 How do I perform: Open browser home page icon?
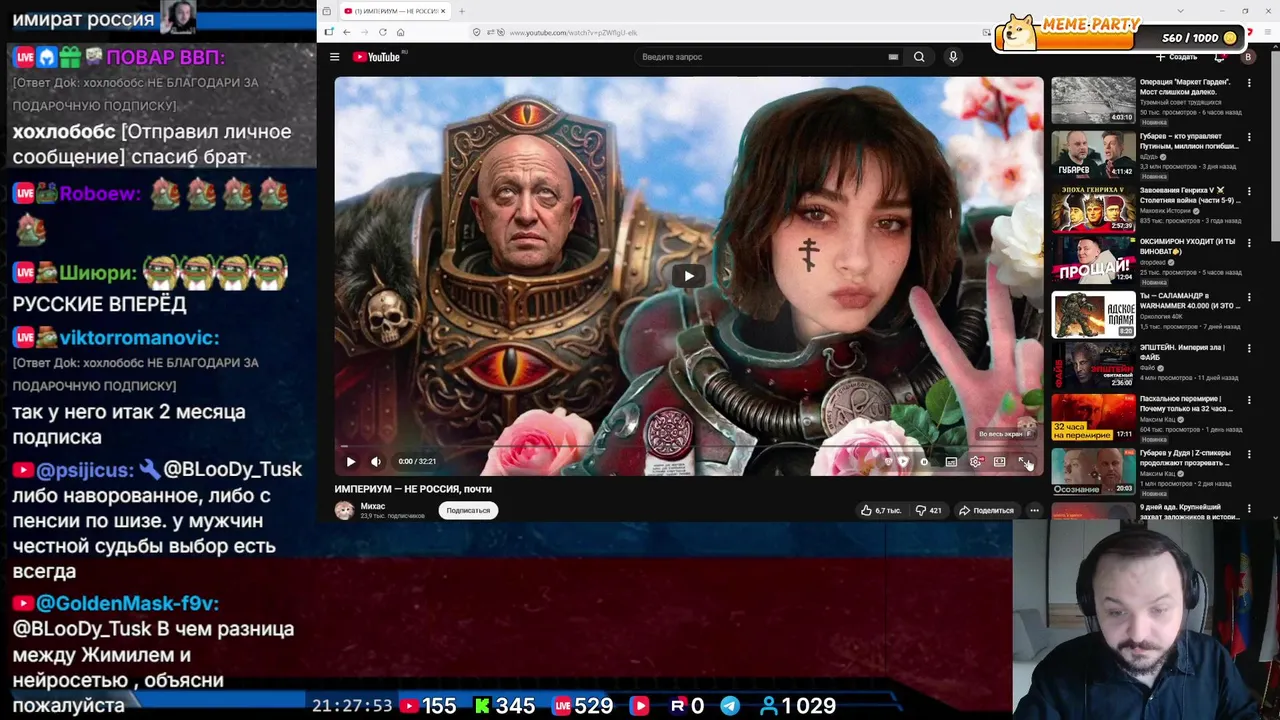[x=400, y=32]
